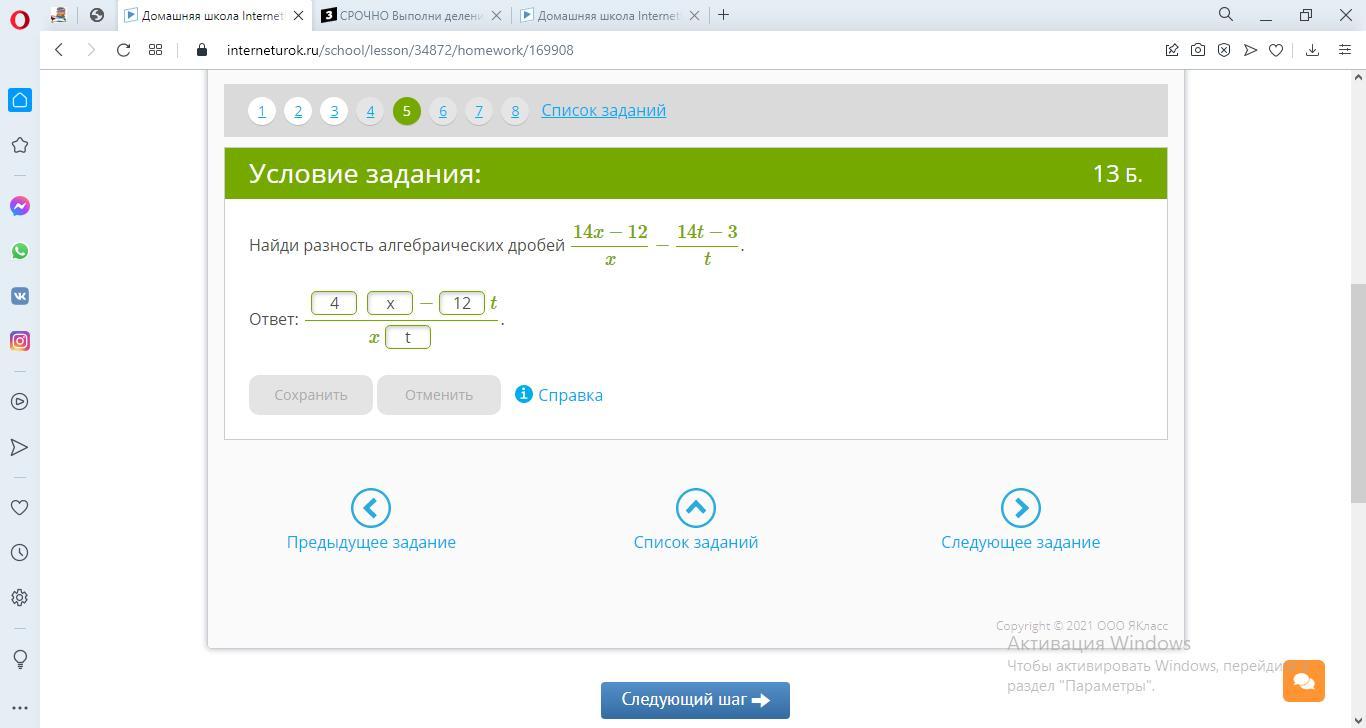The image size is (1366, 728).
Task: Open Facebook Messenger in the sidebar
Action: tap(20, 206)
